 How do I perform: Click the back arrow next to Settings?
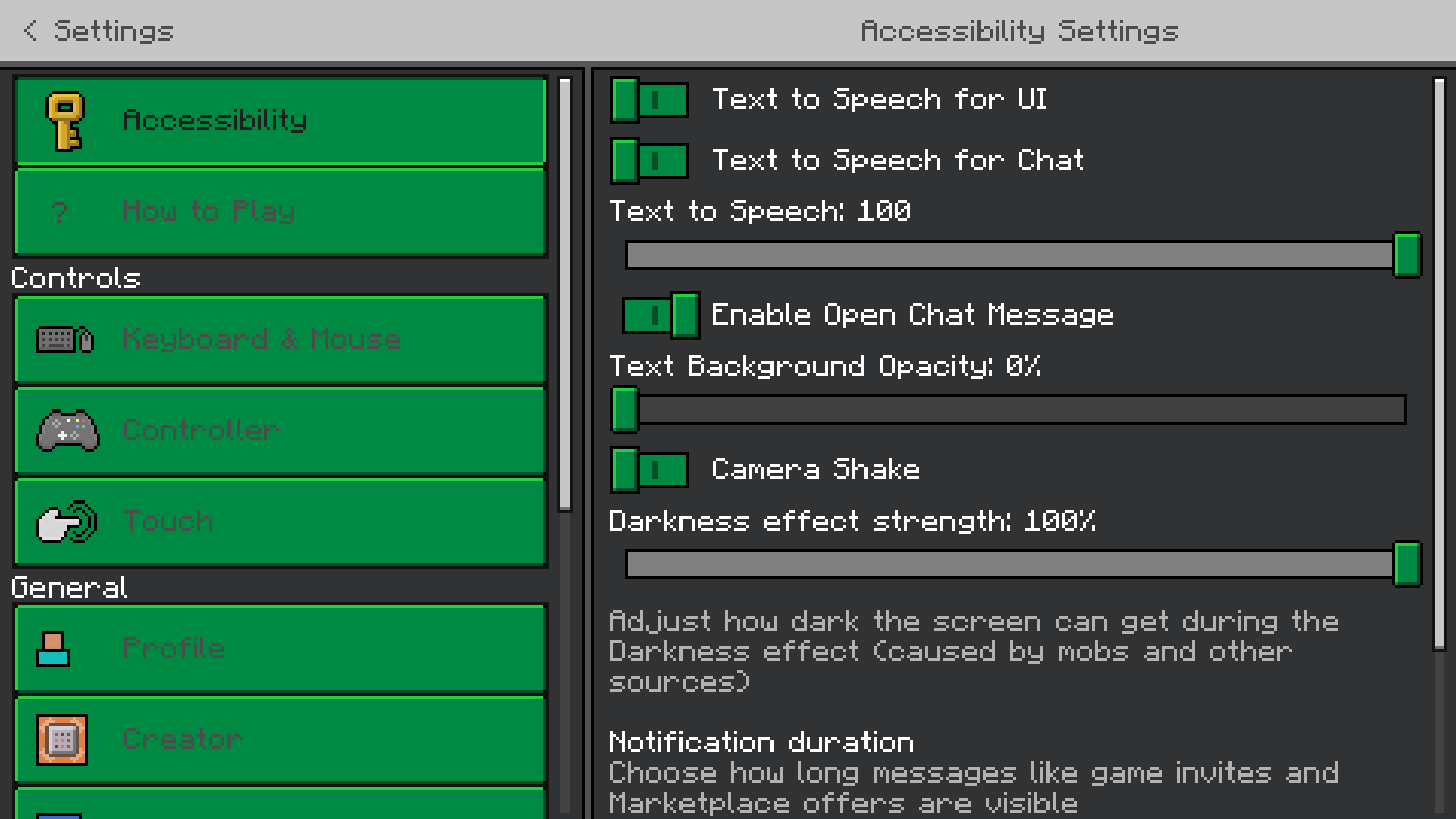click(30, 30)
